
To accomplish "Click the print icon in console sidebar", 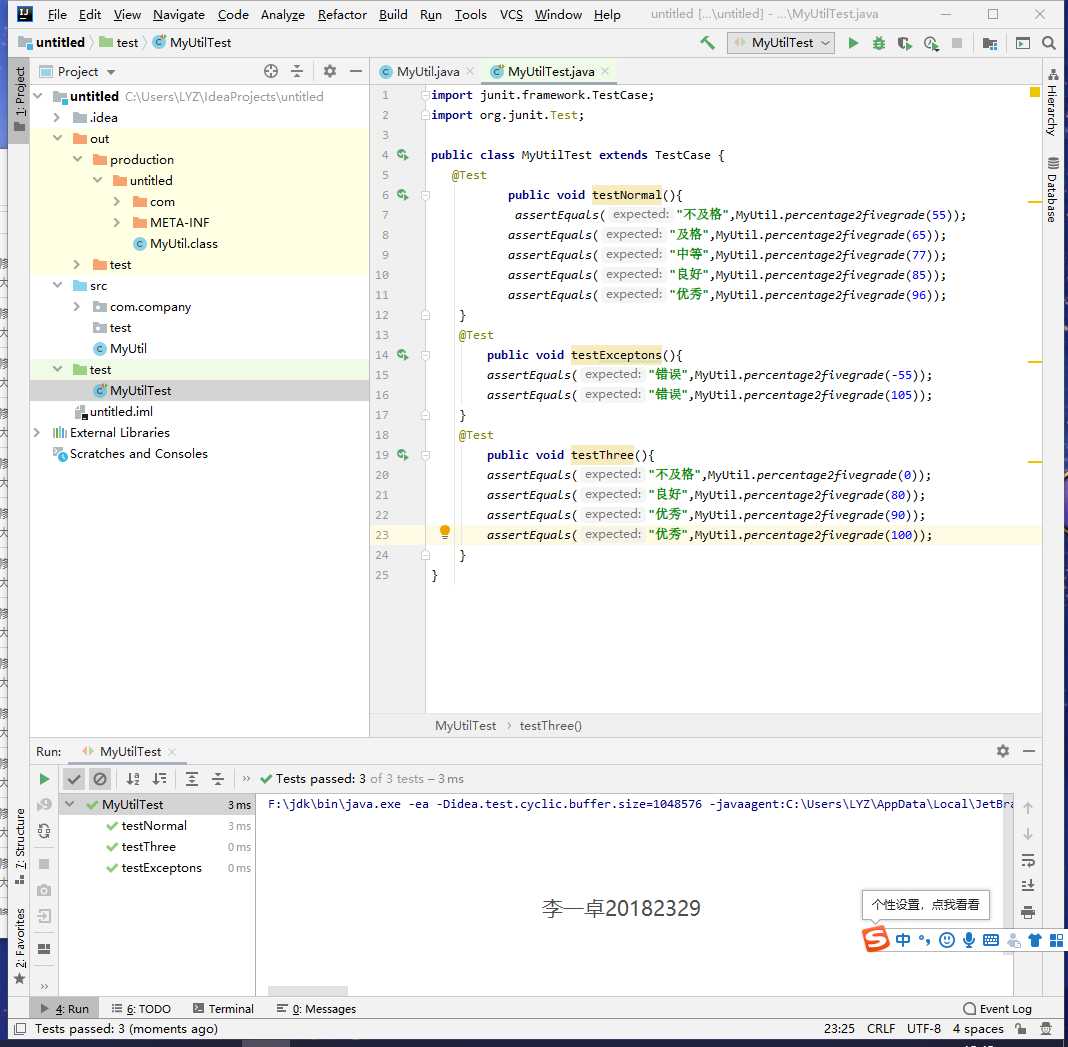I will pos(1028,912).
